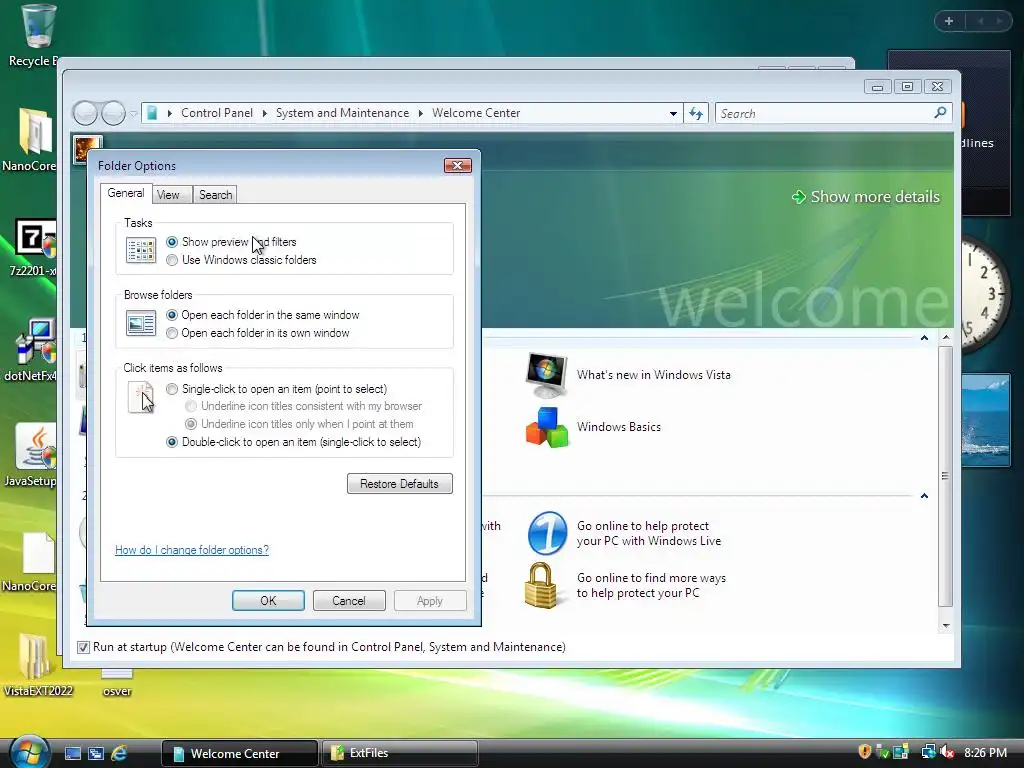Open the Windows Start orb
1024x768 pixels.
point(28,752)
